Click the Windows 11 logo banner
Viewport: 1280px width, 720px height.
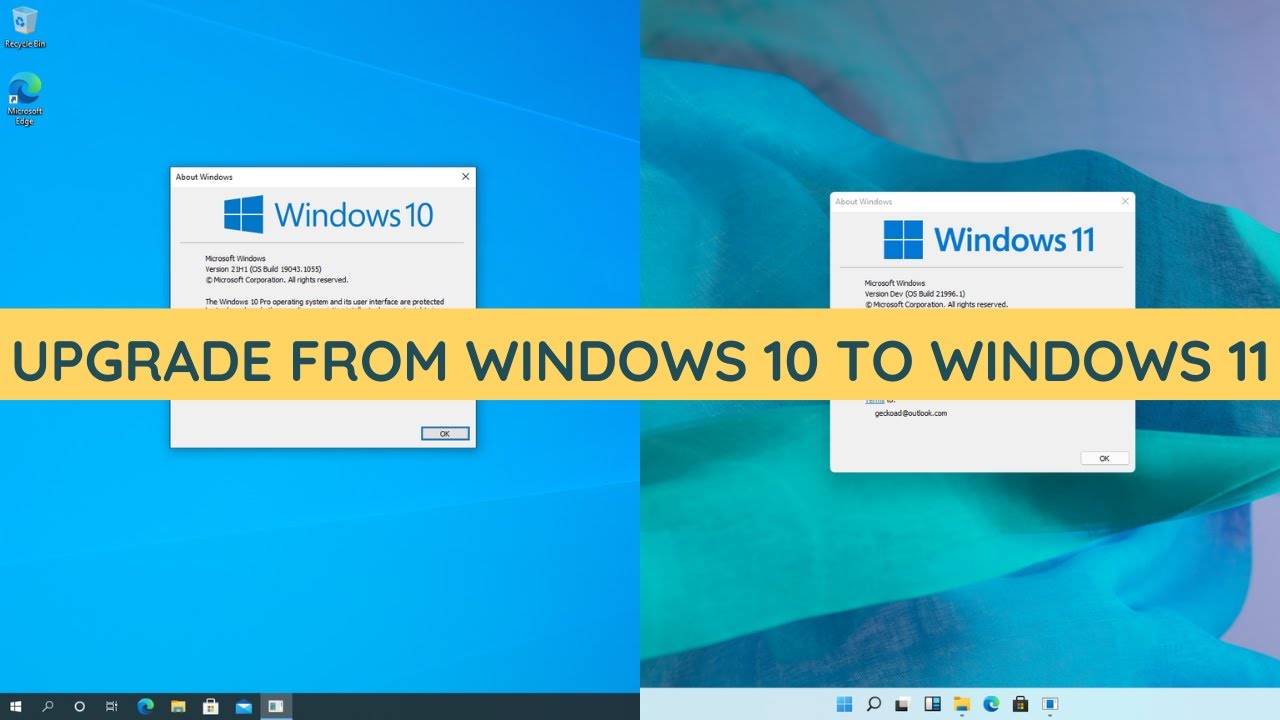coord(988,239)
